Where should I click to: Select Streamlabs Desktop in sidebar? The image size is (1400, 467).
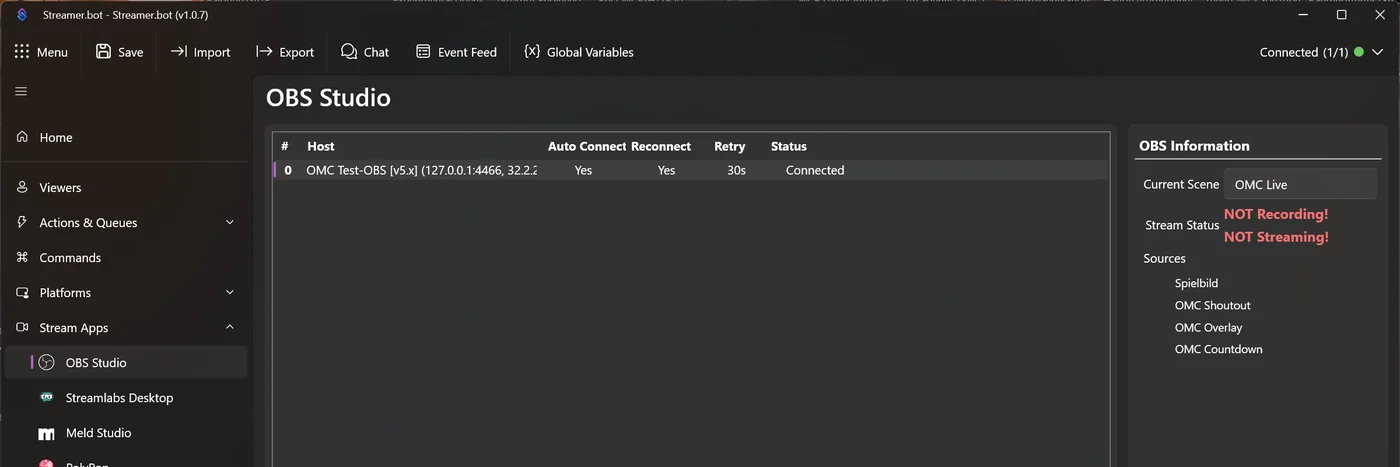point(126,397)
